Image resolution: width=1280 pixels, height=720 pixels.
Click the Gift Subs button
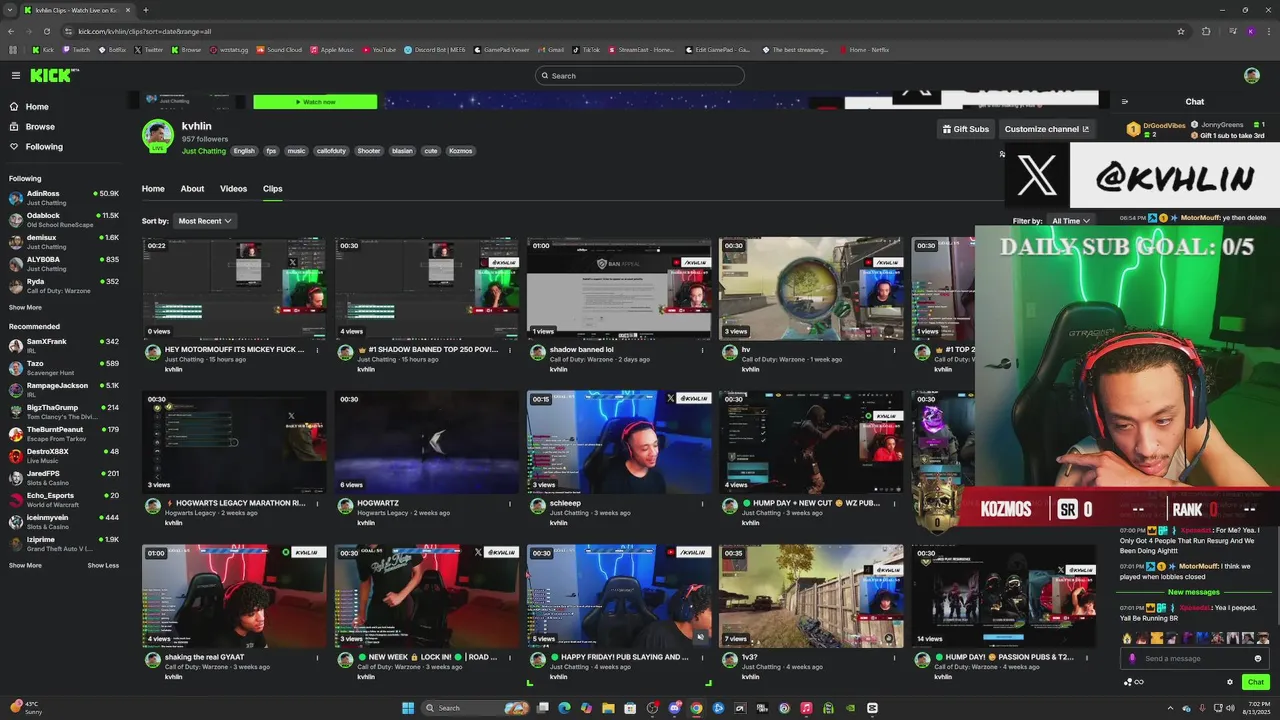click(966, 129)
